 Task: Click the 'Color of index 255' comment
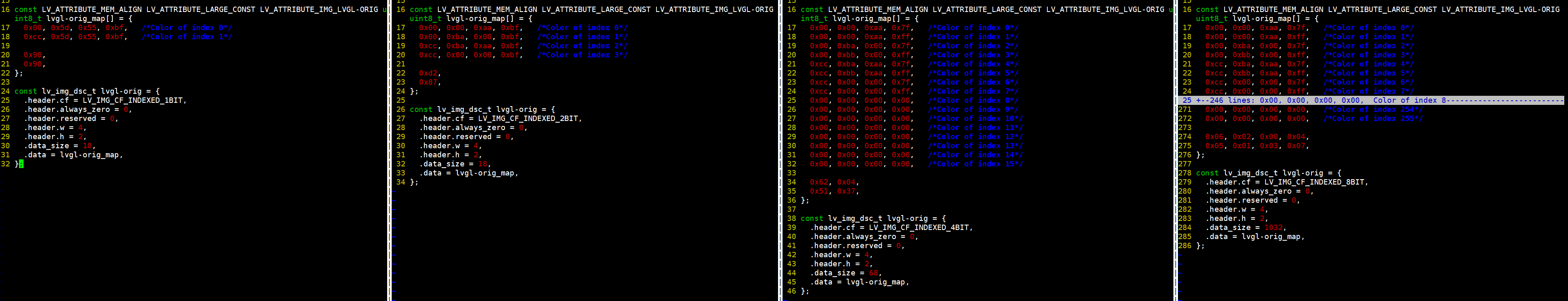pos(1373,119)
